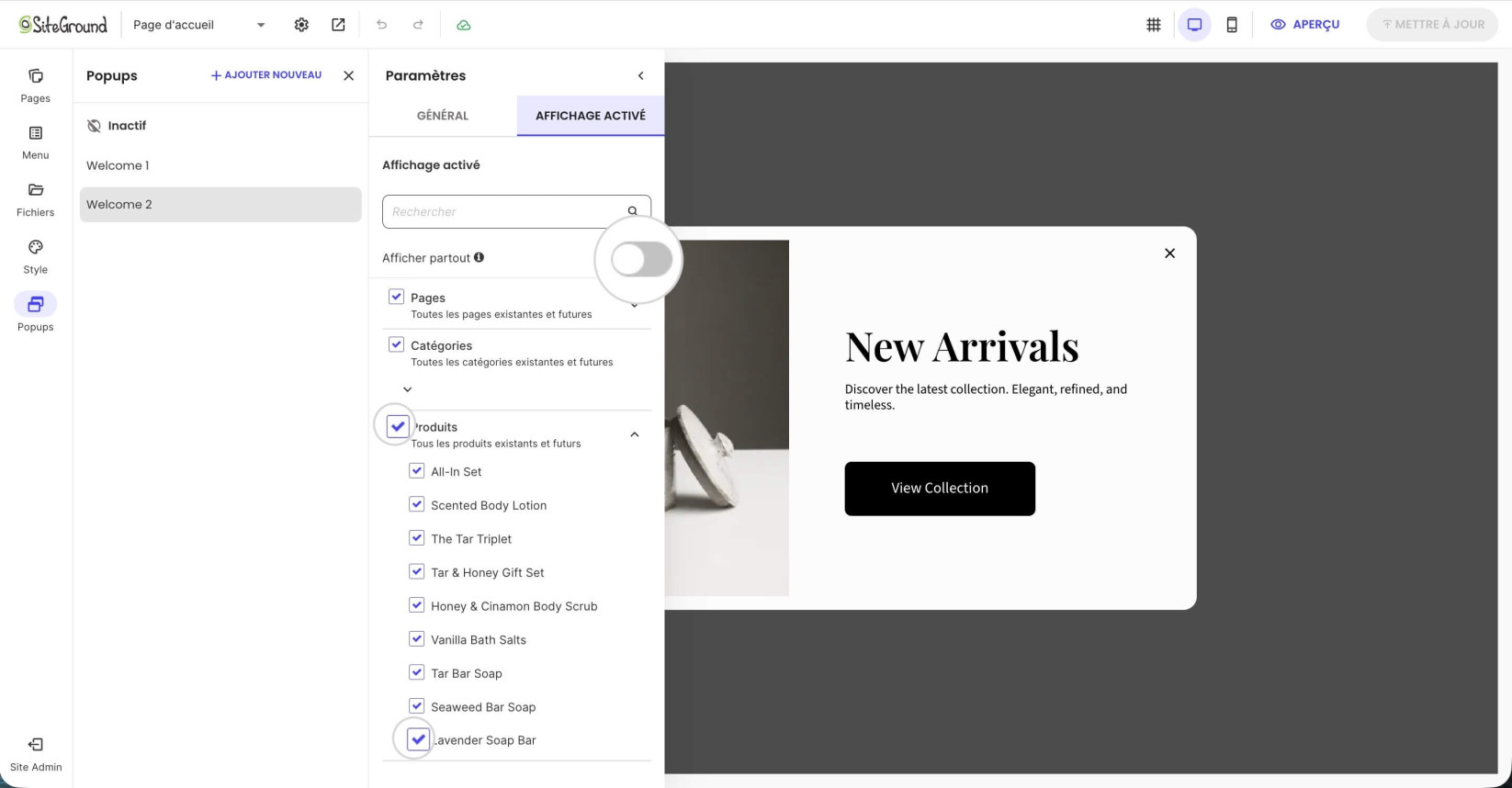Click the Rechercher search field
1512x788 pixels.
point(516,211)
